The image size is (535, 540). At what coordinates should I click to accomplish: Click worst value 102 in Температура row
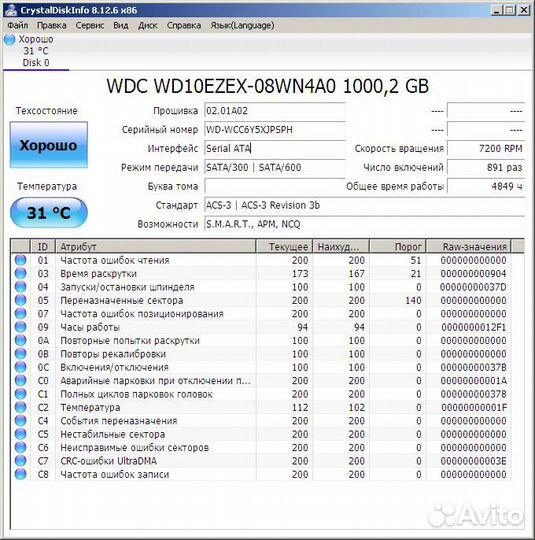[x=356, y=408]
